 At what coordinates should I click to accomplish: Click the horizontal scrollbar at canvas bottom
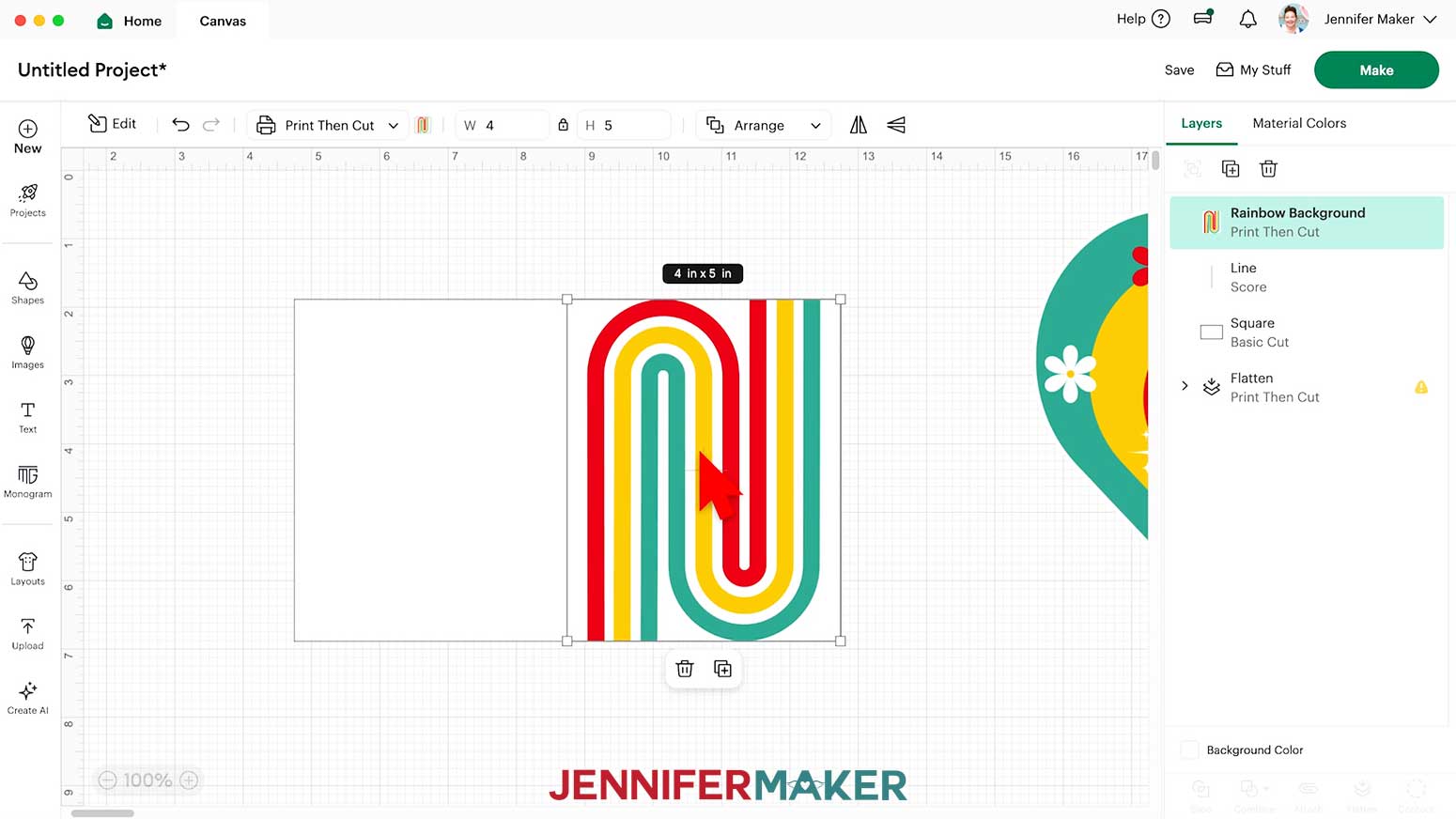point(102,813)
